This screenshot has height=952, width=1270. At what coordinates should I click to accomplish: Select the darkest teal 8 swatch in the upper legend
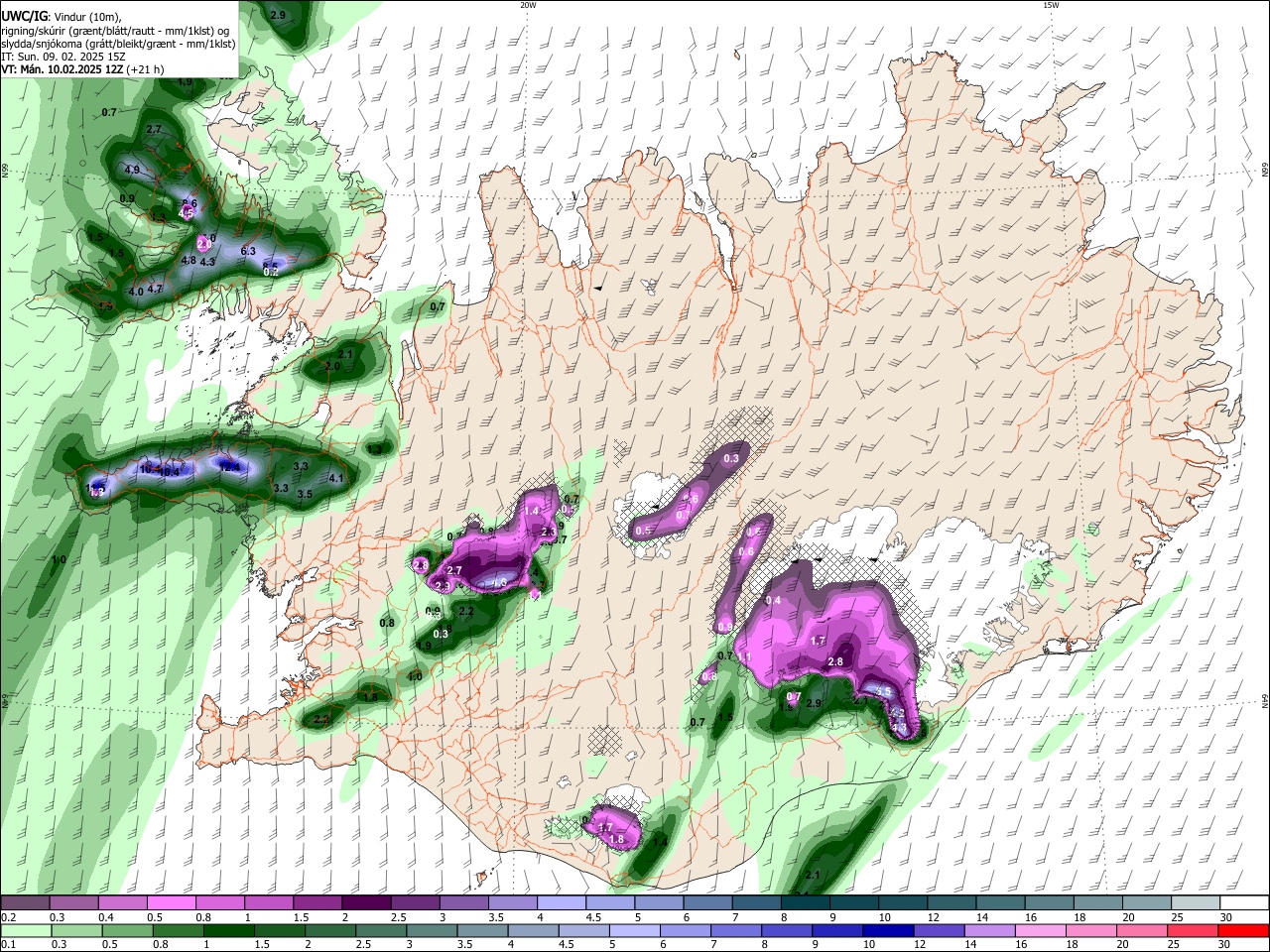(x=806, y=903)
